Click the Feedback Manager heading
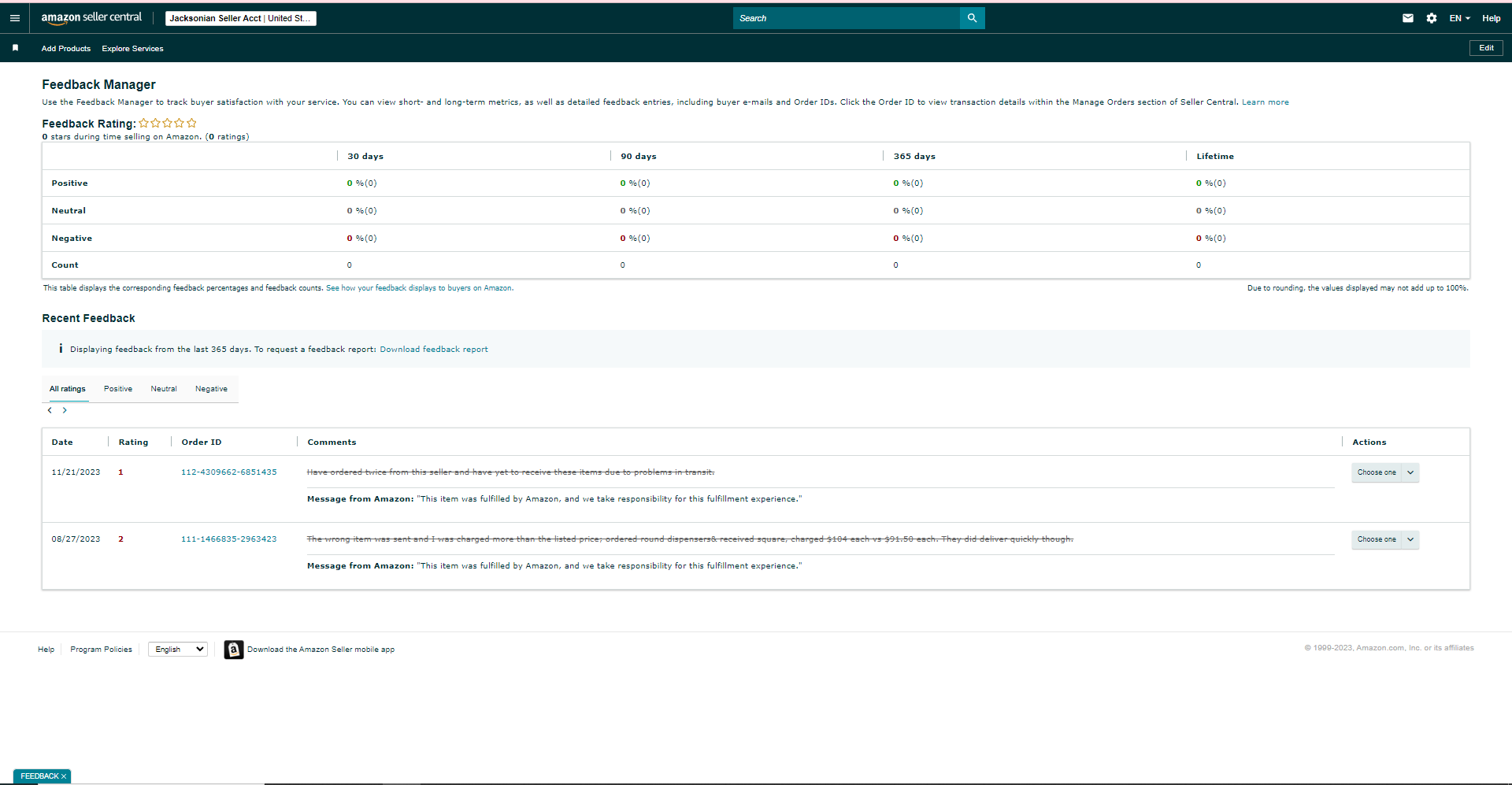 99,84
